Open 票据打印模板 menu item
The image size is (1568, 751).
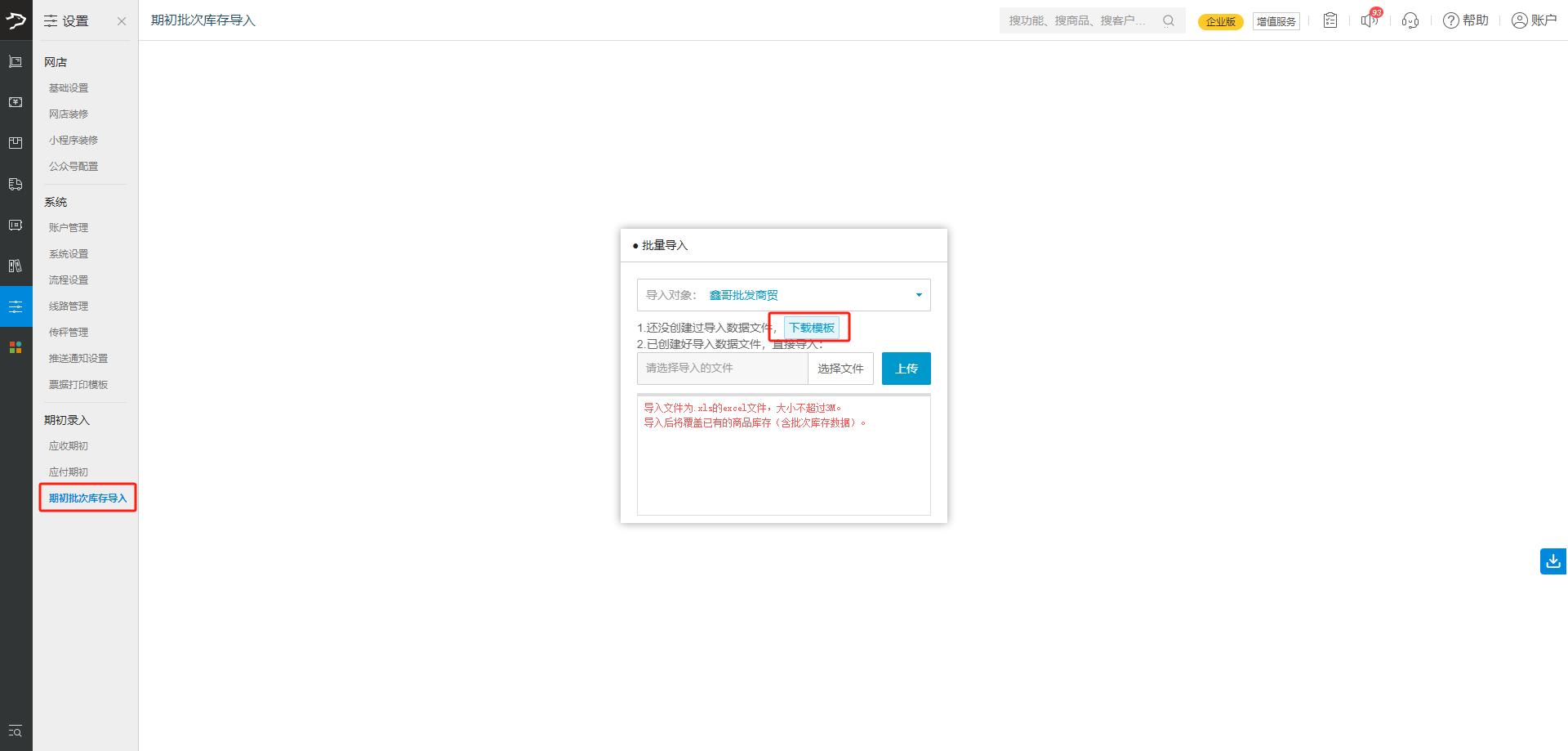[78, 385]
